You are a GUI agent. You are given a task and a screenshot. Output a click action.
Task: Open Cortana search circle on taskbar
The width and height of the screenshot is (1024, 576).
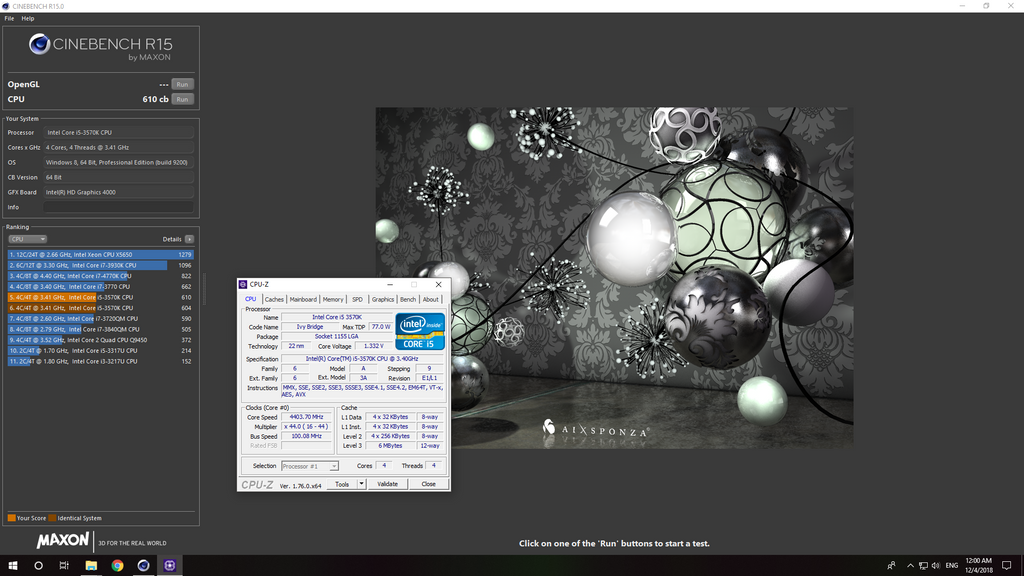39,566
